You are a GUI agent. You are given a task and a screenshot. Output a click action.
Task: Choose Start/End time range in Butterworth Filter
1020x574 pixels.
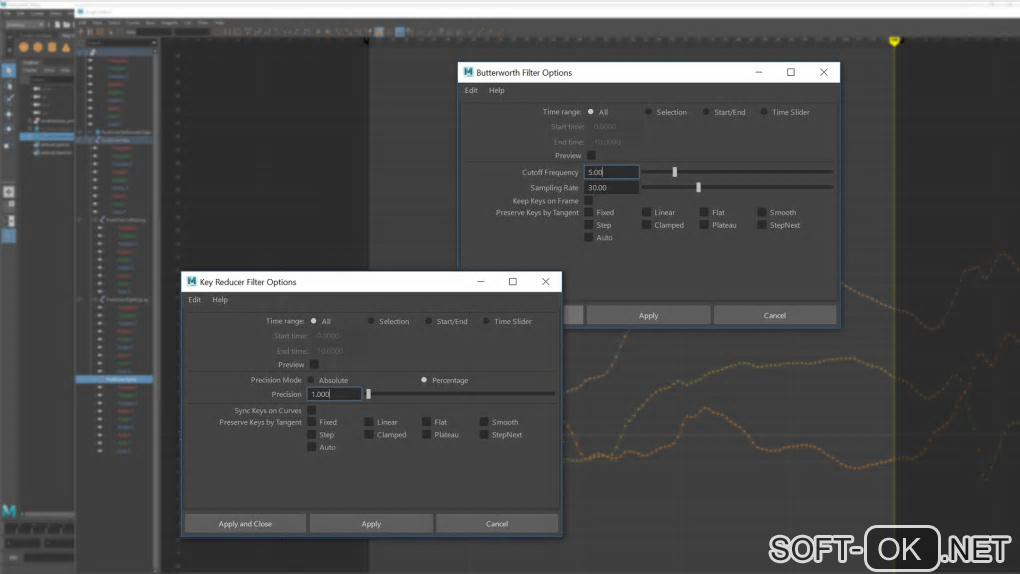coord(706,112)
